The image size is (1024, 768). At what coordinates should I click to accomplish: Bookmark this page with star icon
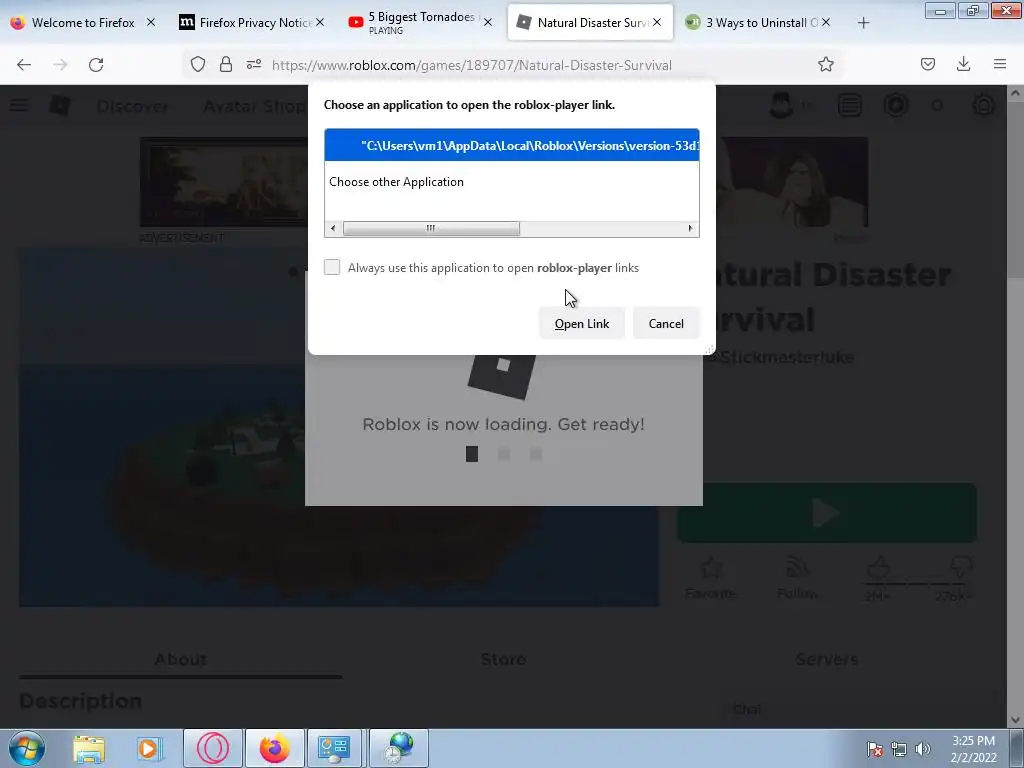click(825, 64)
